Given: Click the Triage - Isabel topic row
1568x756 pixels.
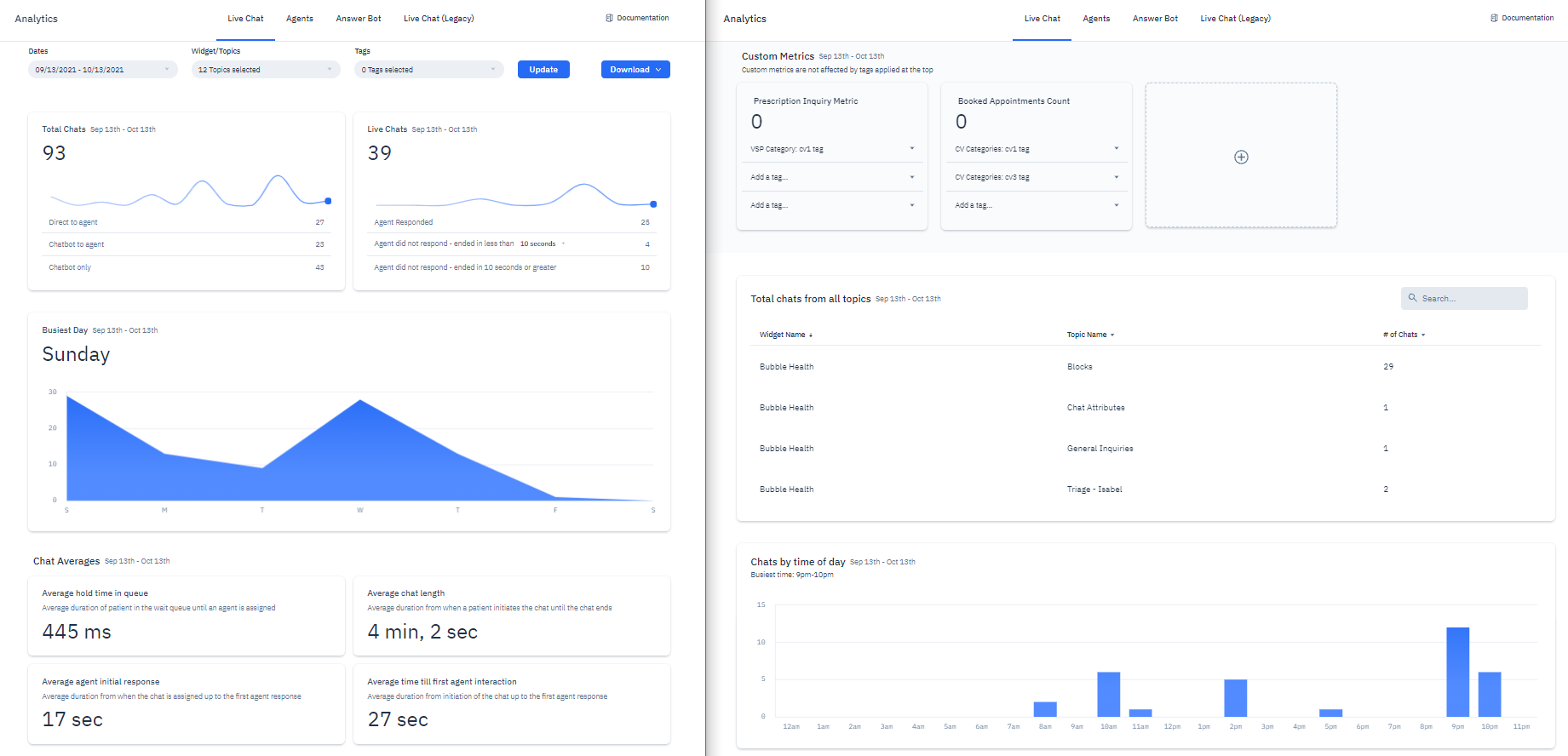Looking at the screenshot, I should point(1146,490).
